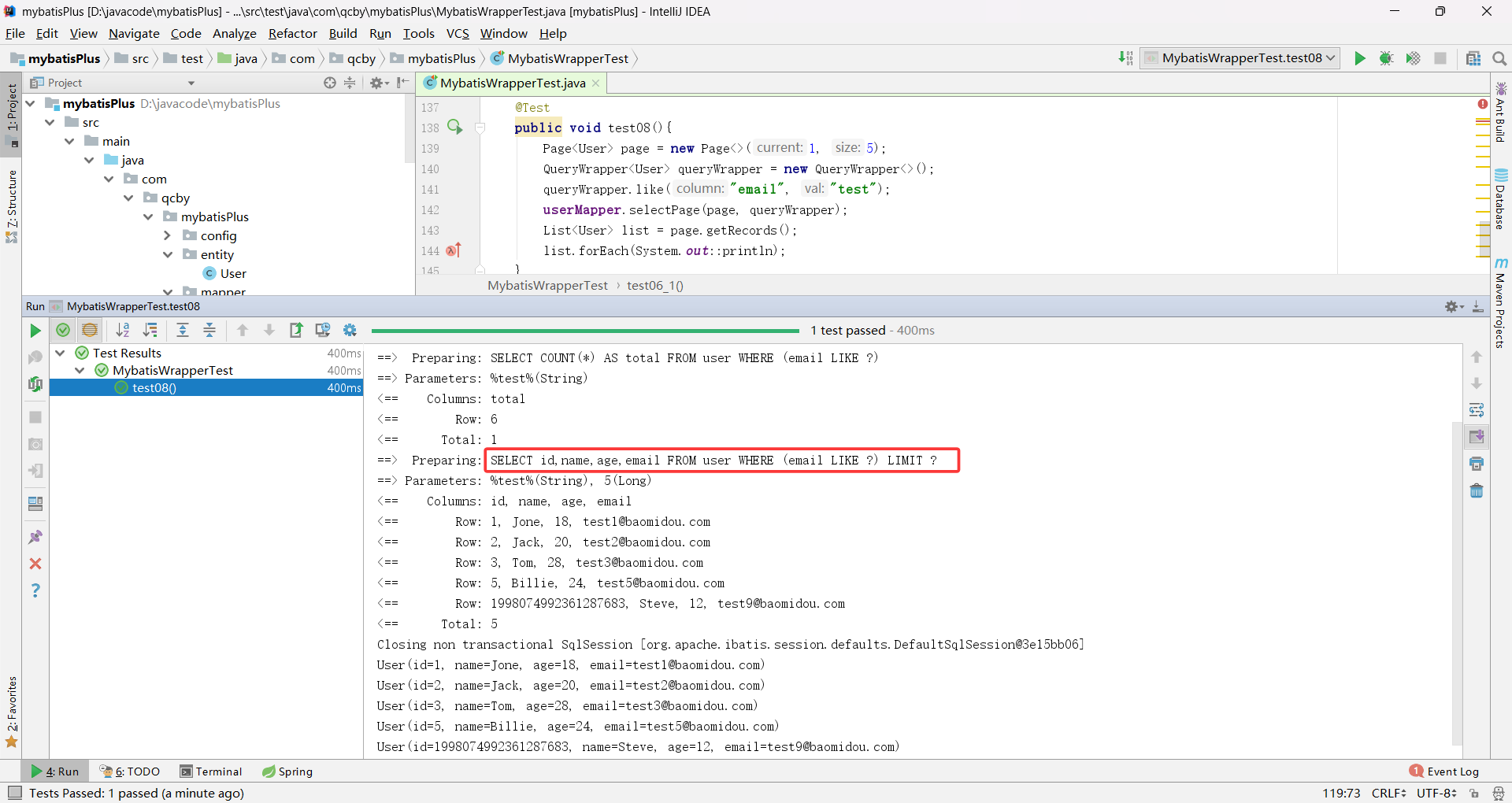Viewport: 1512px width, 803px height.
Task: Start the Debug bug icon in the toolbar
Action: (x=1386, y=58)
